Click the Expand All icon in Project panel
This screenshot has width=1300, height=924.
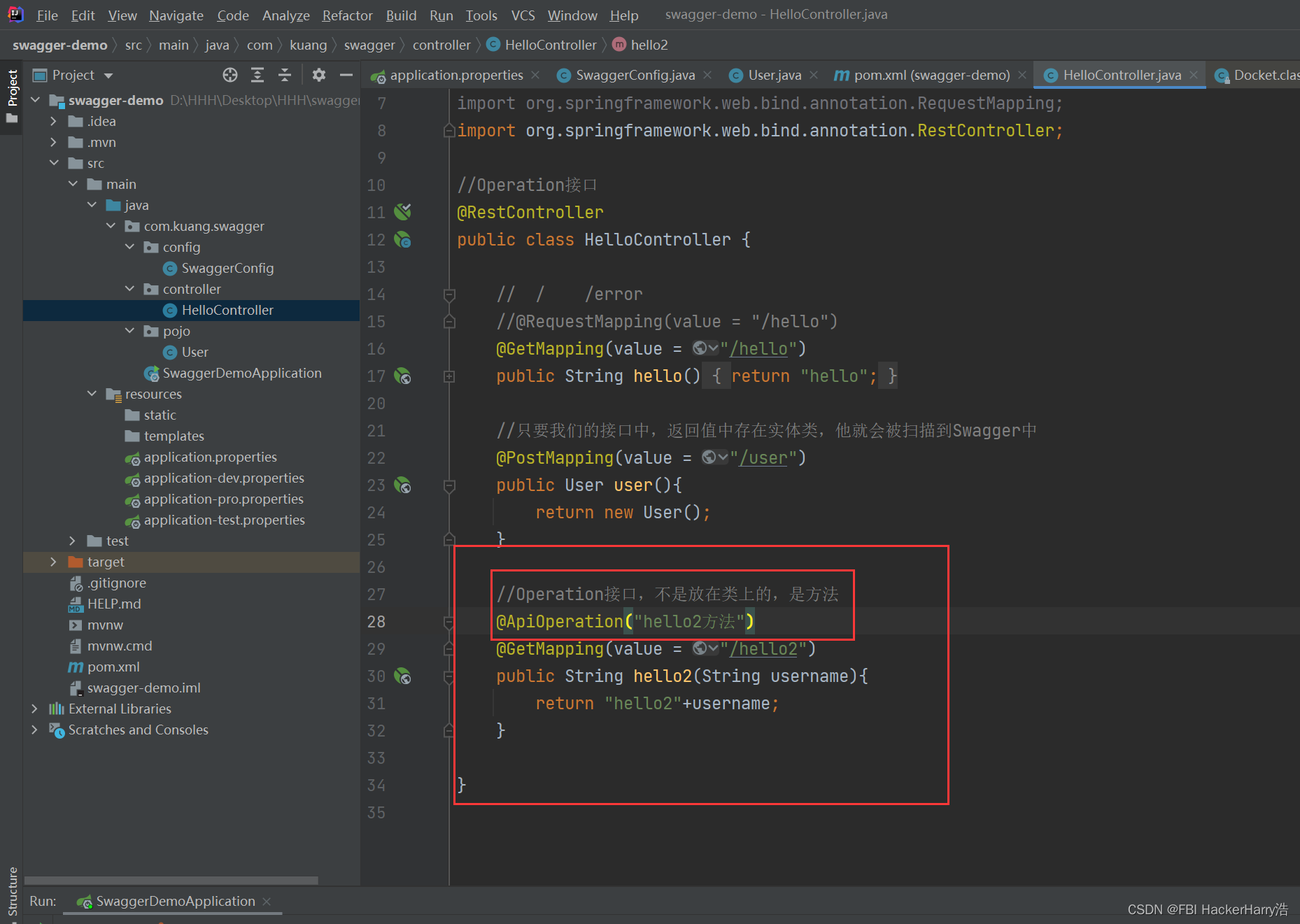click(x=257, y=75)
